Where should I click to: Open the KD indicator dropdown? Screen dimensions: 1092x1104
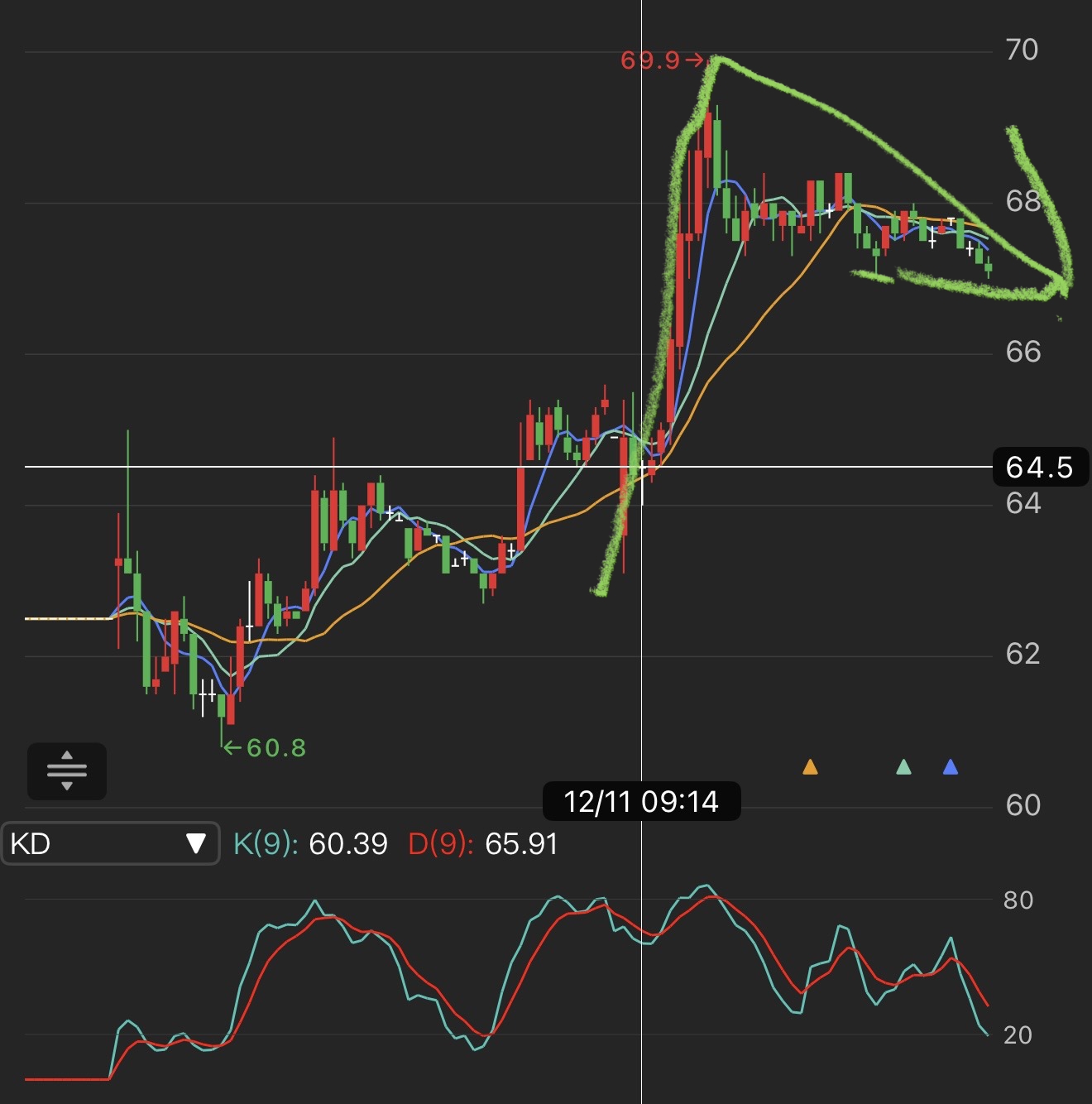pyautogui.click(x=111, y=843)
